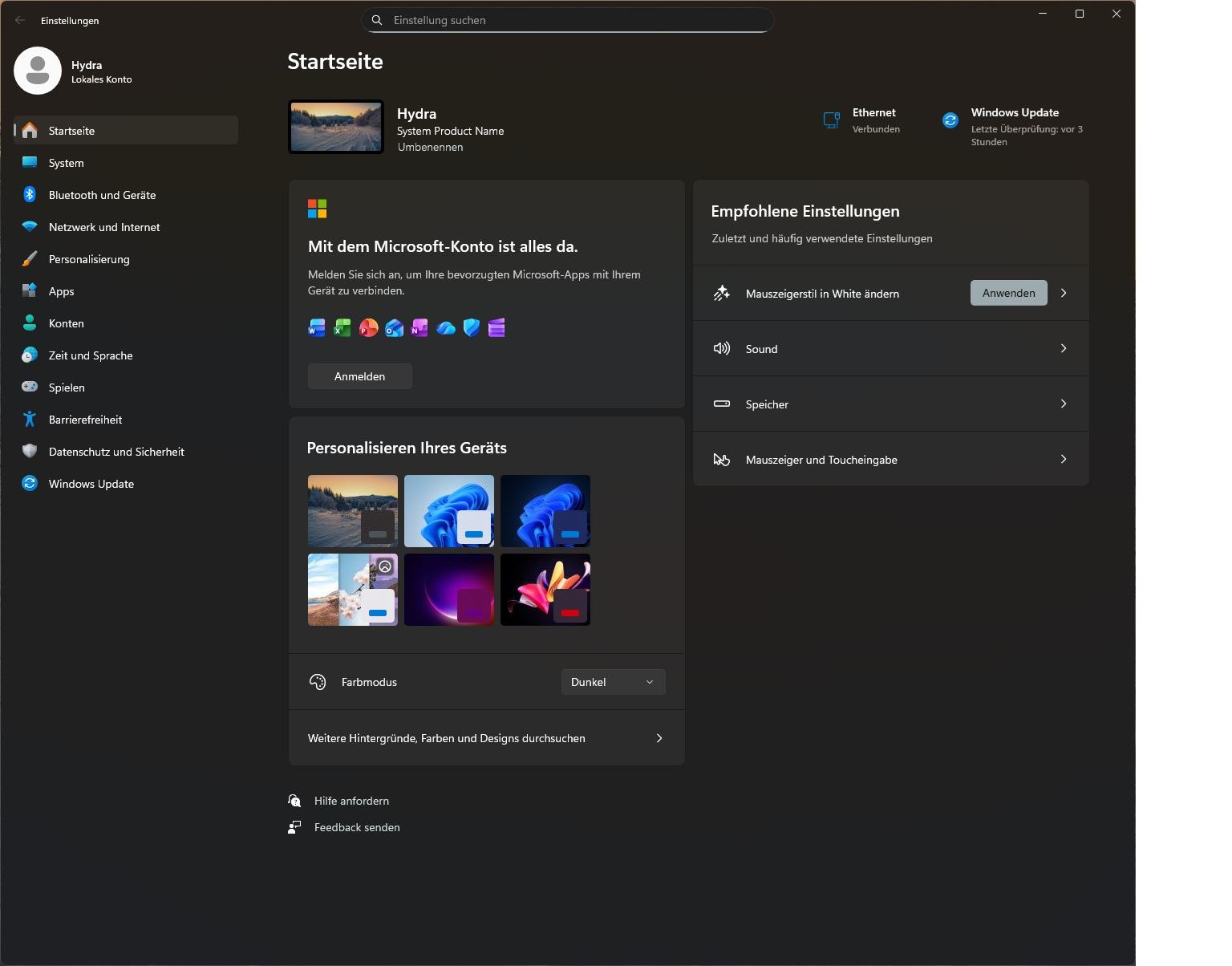
Task: Open the System settings category
Action: [126, 162]
